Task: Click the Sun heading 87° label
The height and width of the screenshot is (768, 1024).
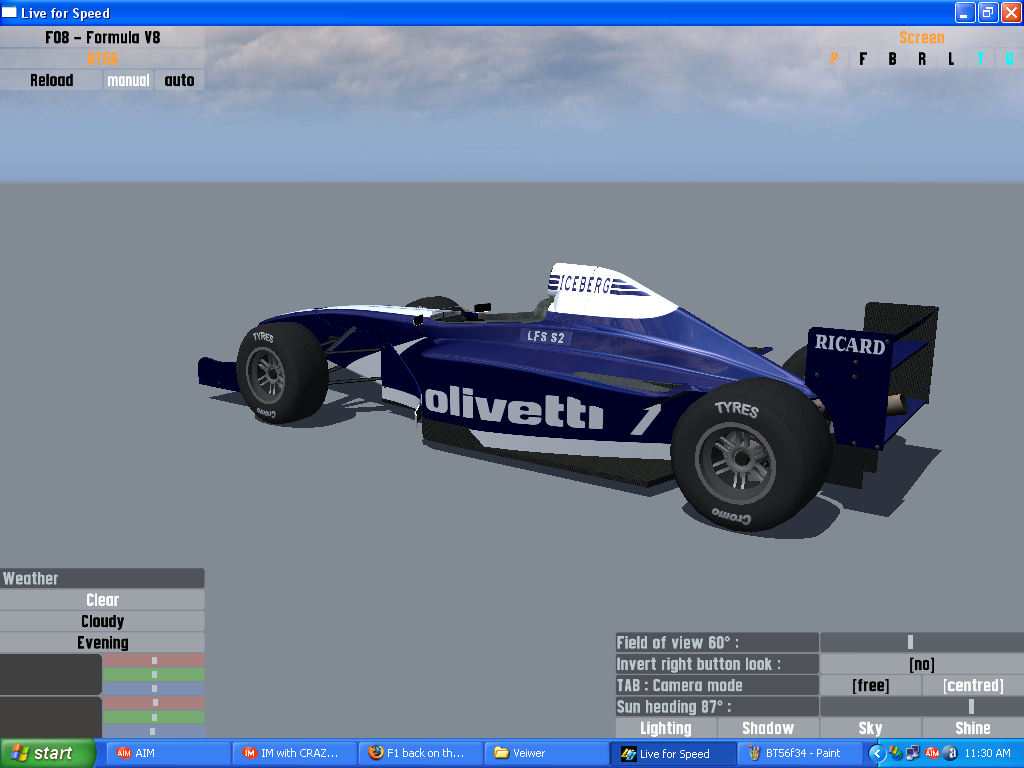Action: pos(717,707)
